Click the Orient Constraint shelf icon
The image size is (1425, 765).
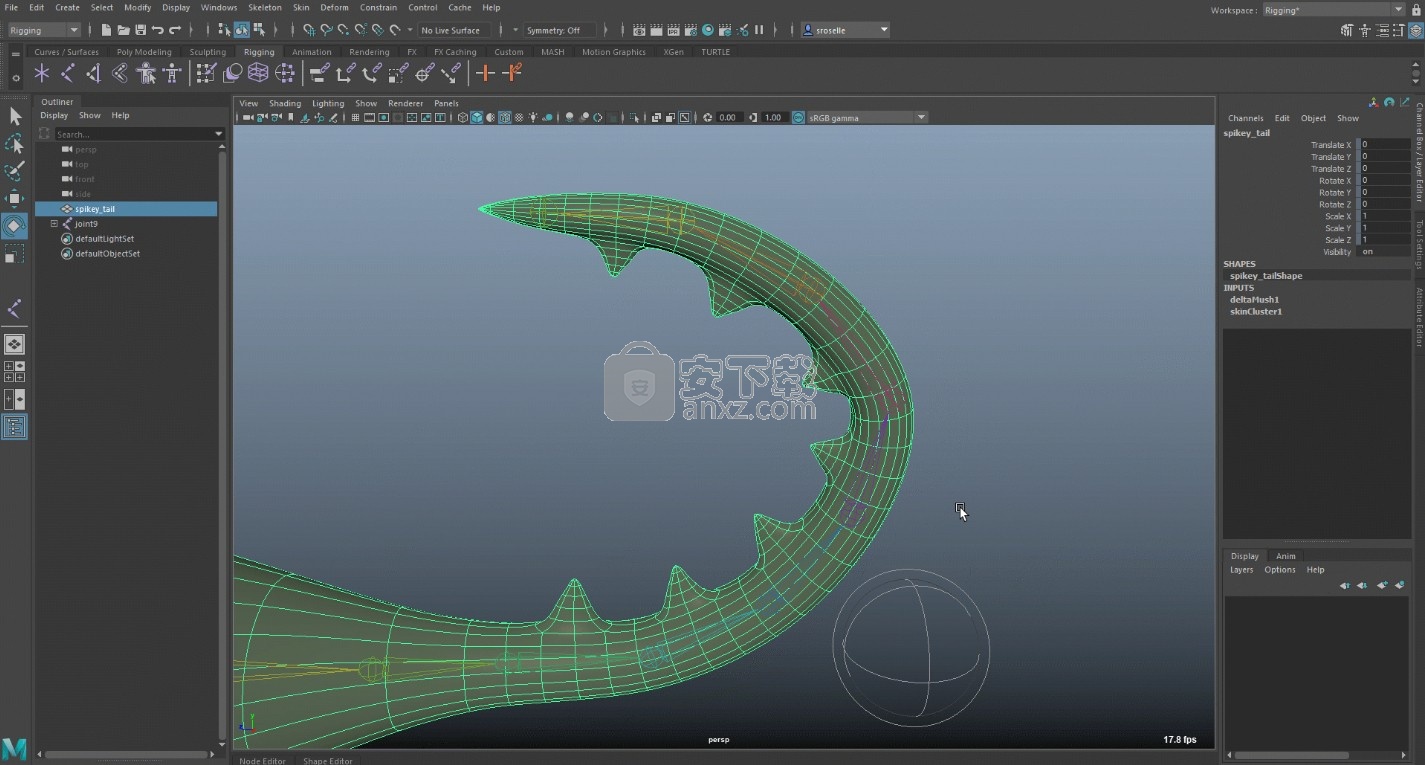coord(371,72)
